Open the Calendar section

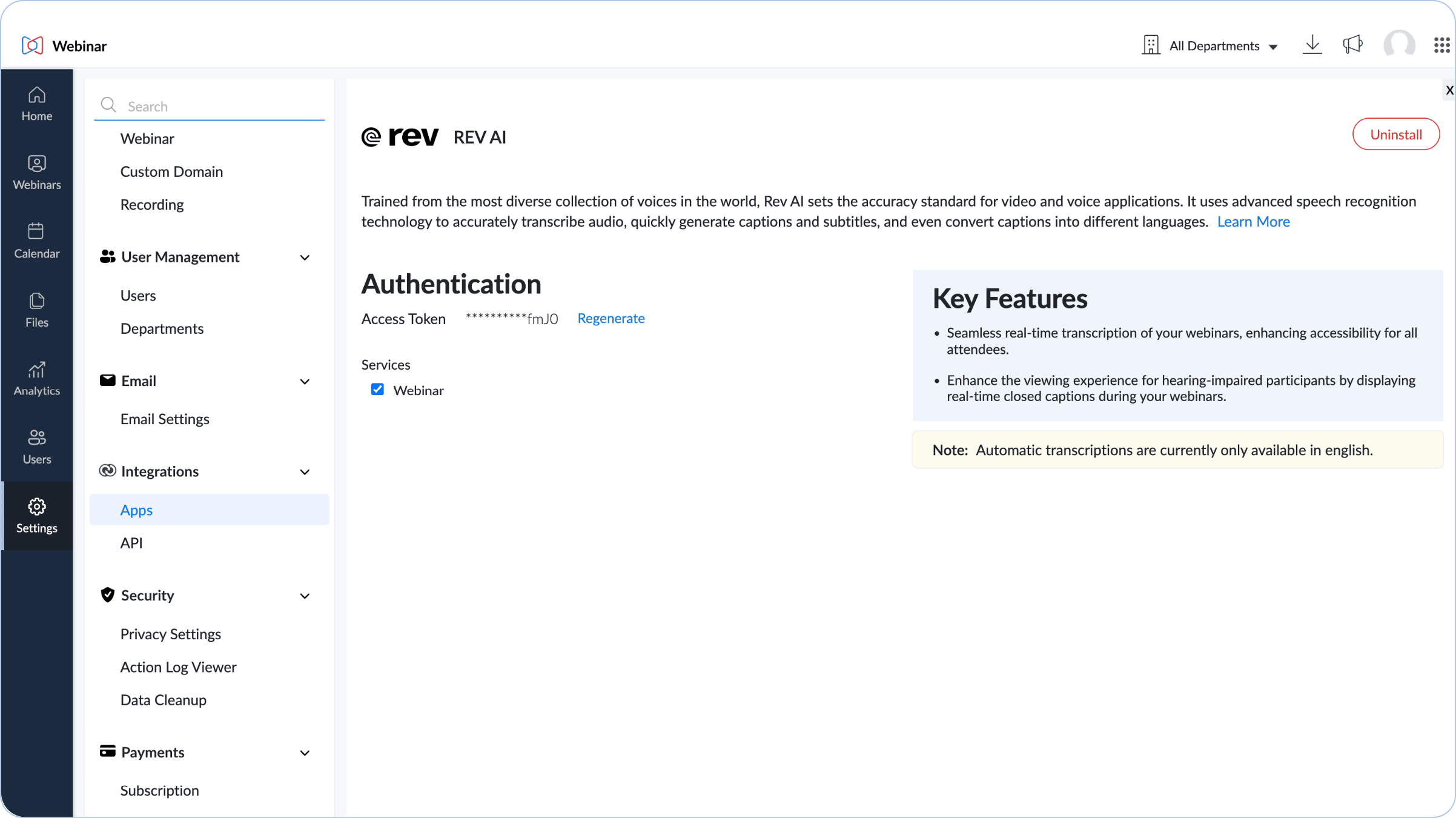click(x=36, y=240)
